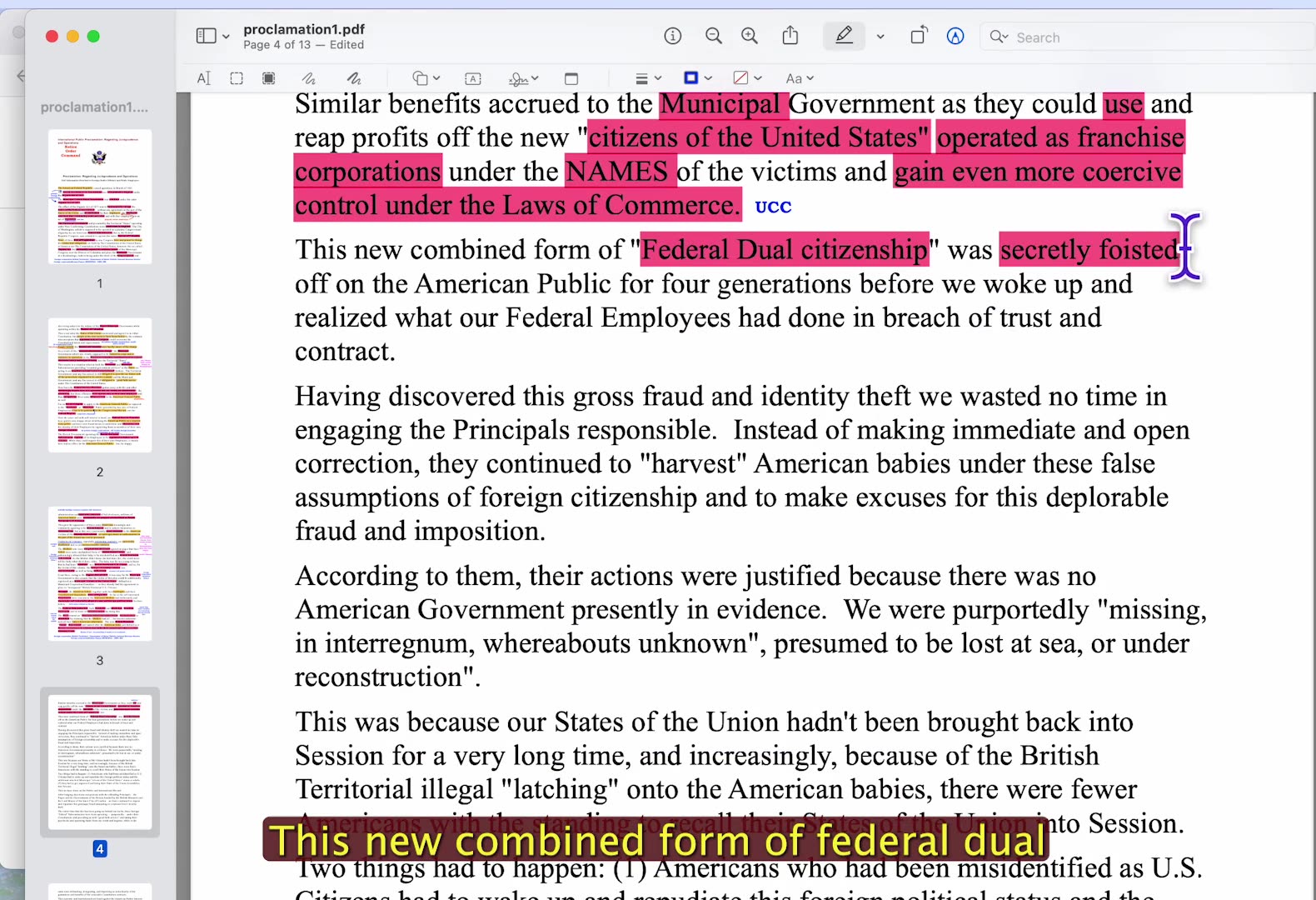Click the blue page 4 number badge
1316x900 pixels.
click(x=100, y=848)
